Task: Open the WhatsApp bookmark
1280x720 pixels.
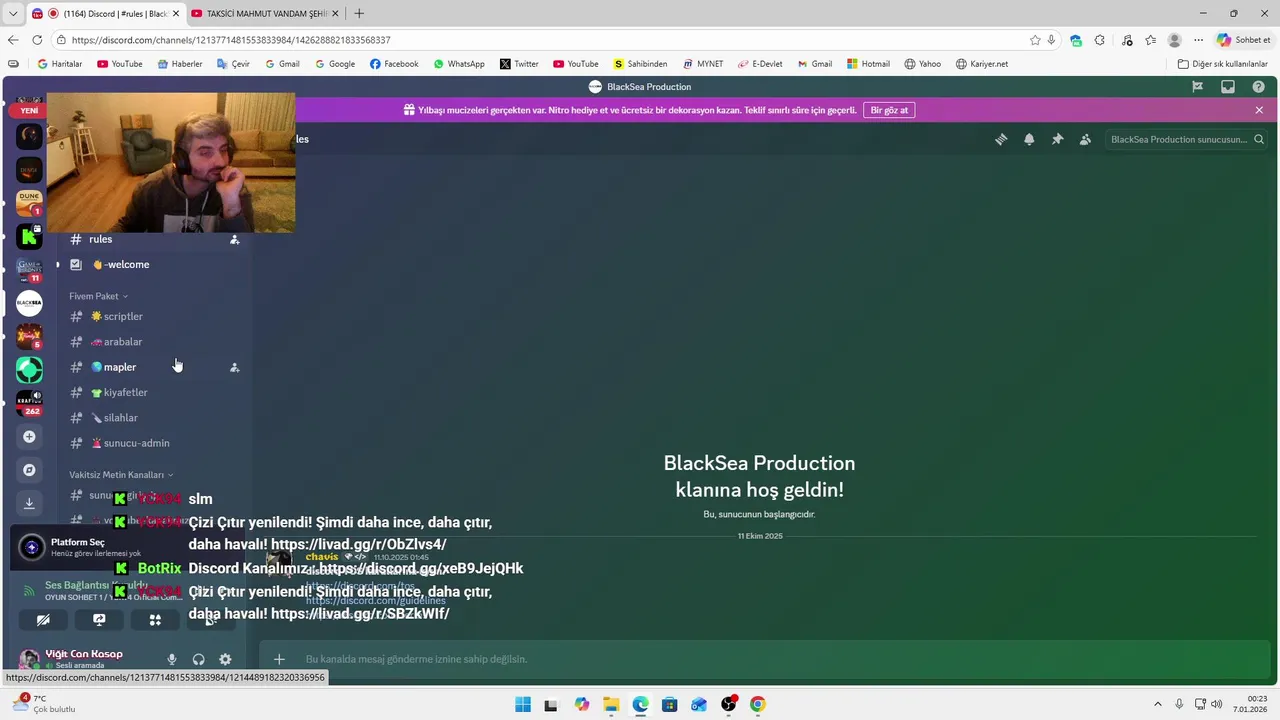Action: point(459,64)
